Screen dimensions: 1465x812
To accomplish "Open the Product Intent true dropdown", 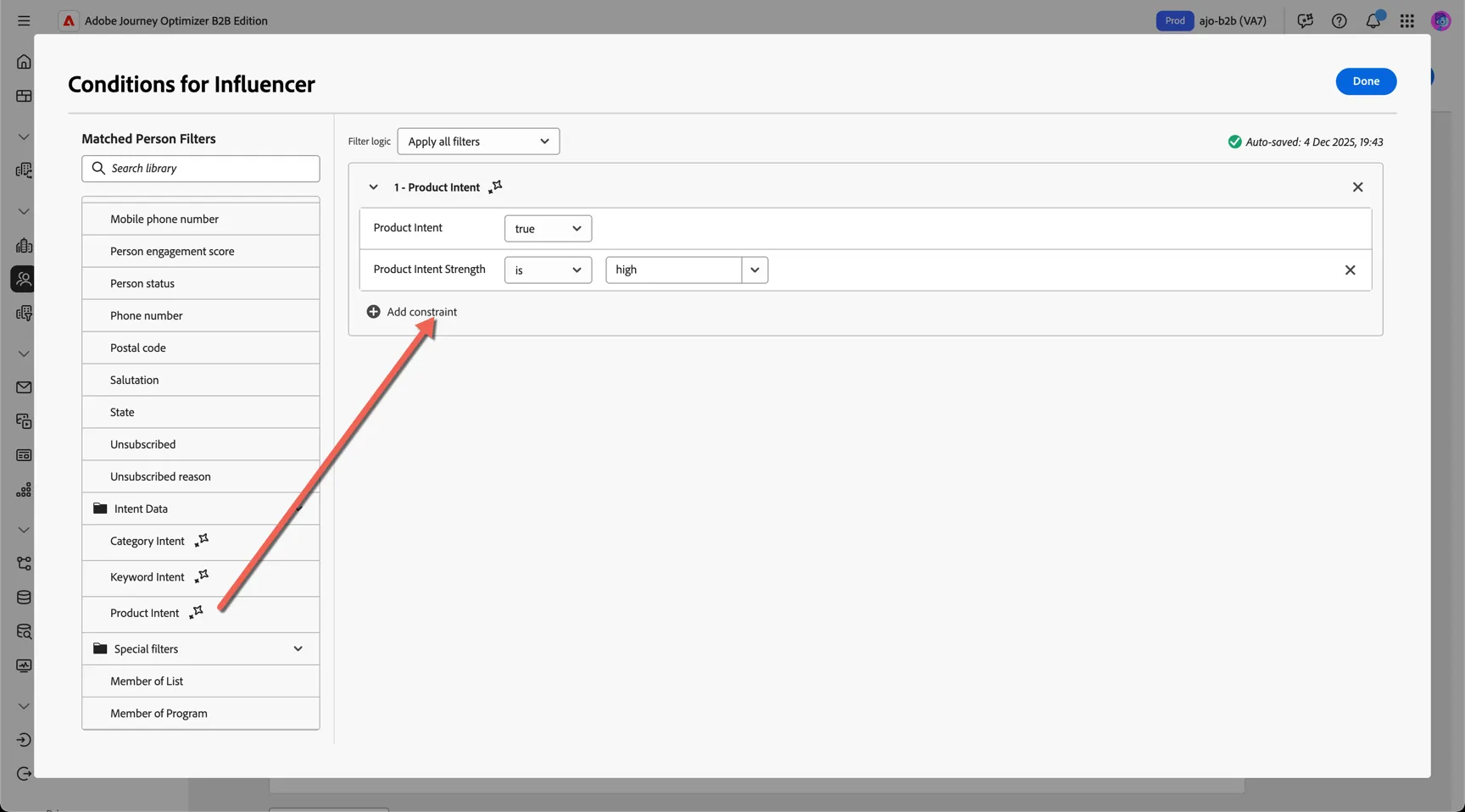I will [x=548, y=229].
